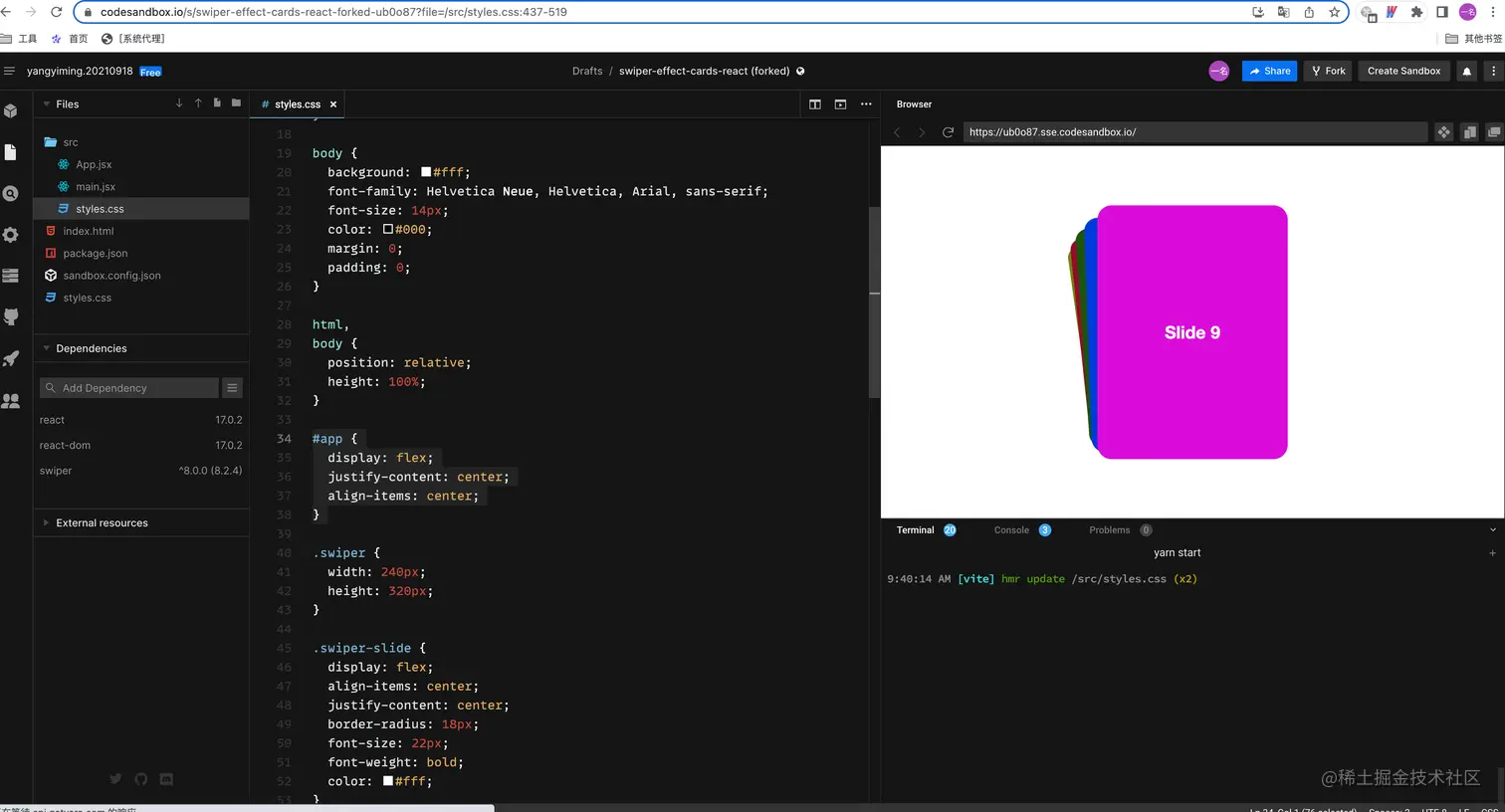Open the Search magnifier icon in sidebar
Viewport: 1505px width, 812px height.
[11, 194]
